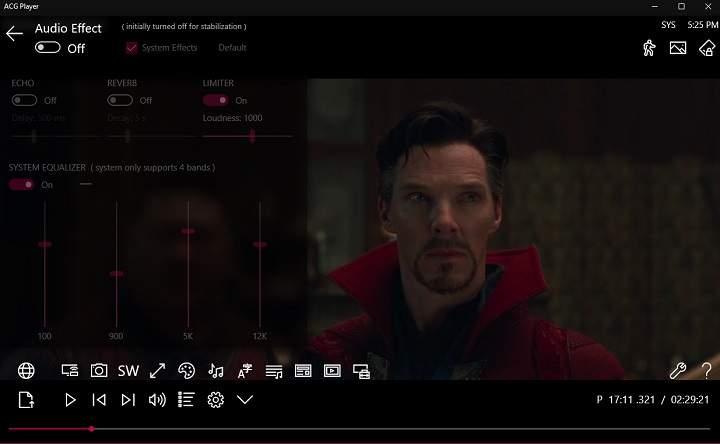Click the playback time display 17:11 .321
This screenshot has height=444, width=720.
click(x=632, y=400)
